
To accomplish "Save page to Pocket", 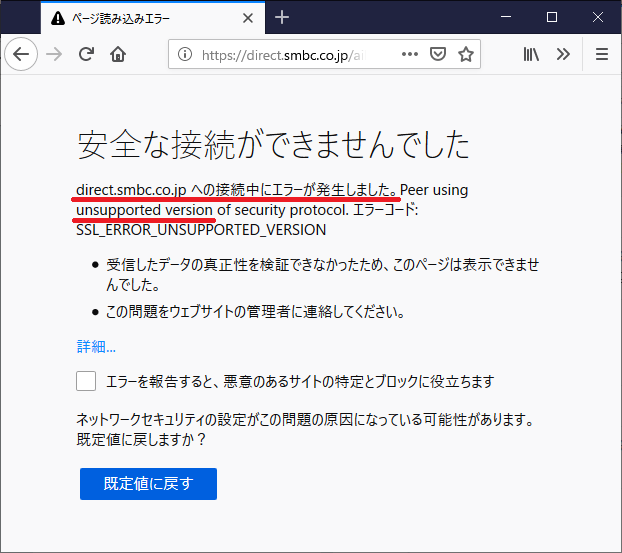I will click(x=438, y=54).
